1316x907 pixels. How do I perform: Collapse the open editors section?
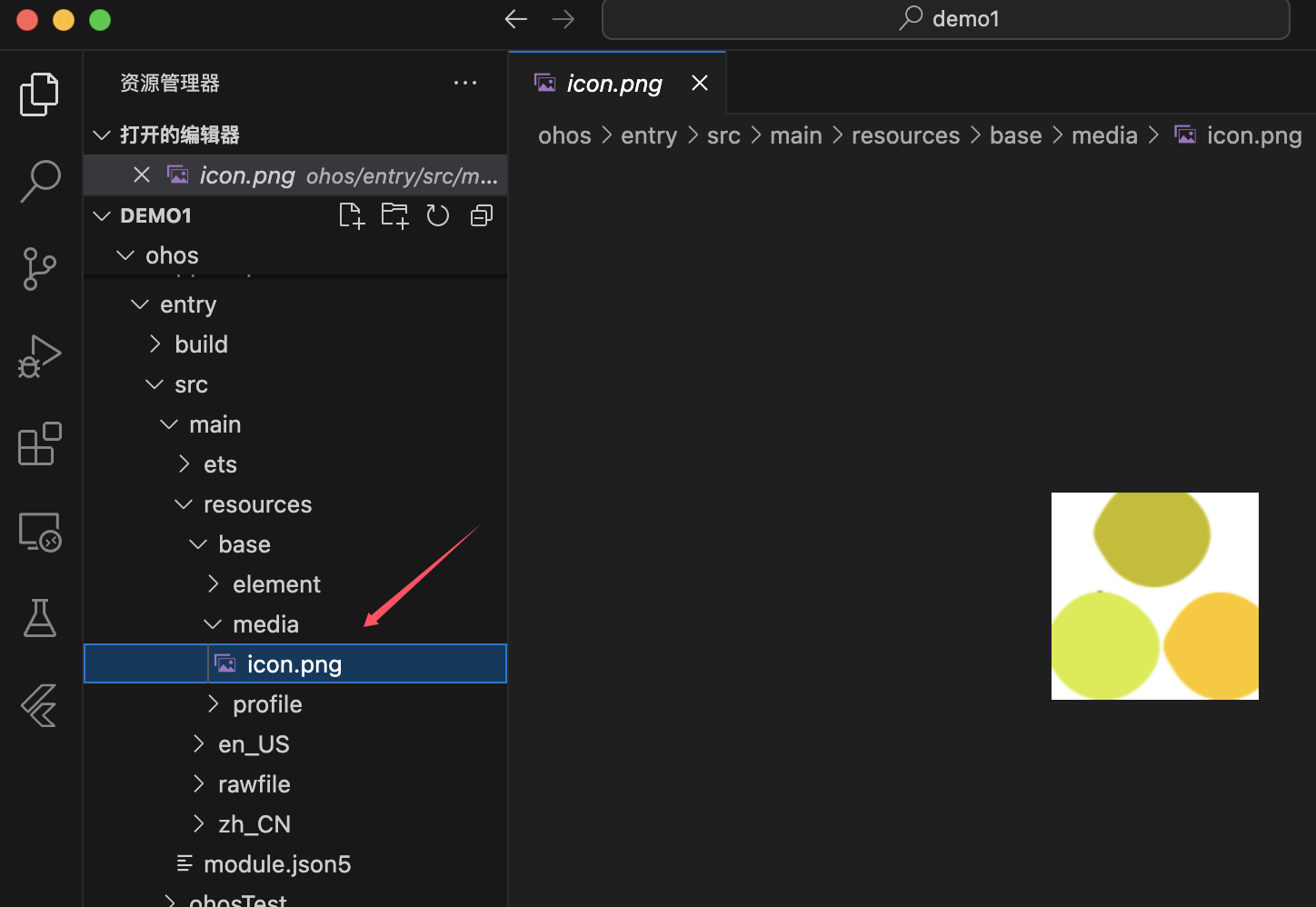[x=295, y=135]
